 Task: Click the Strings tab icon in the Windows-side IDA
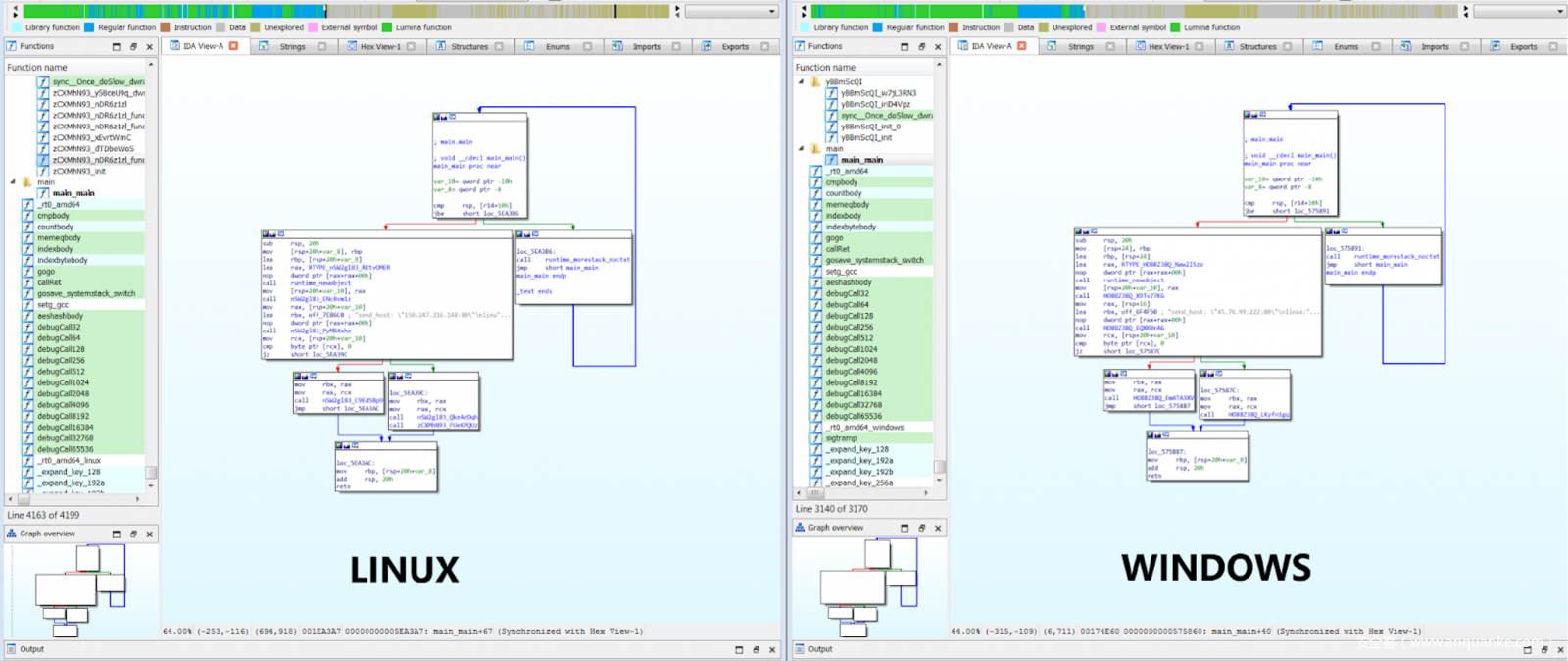point(1052,46)
